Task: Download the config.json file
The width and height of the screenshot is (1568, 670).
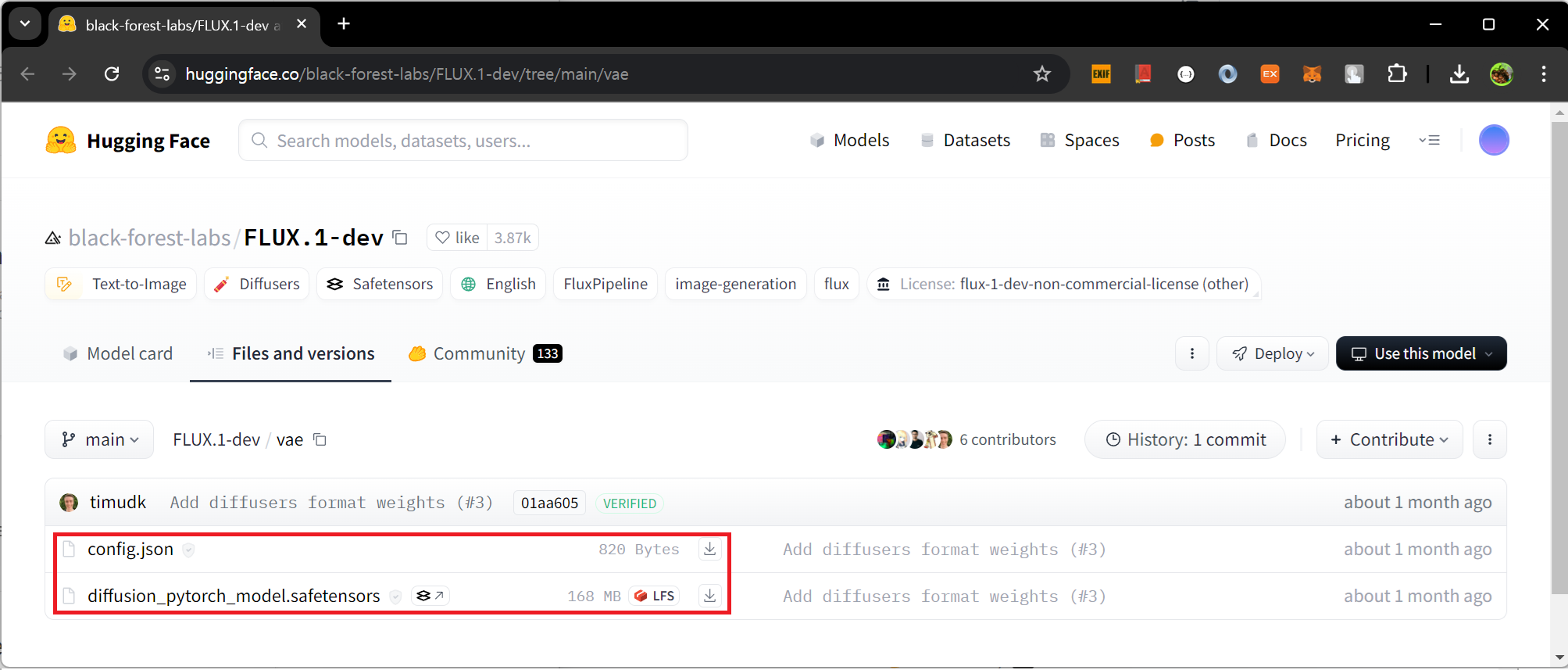Action: click(709, 550)
